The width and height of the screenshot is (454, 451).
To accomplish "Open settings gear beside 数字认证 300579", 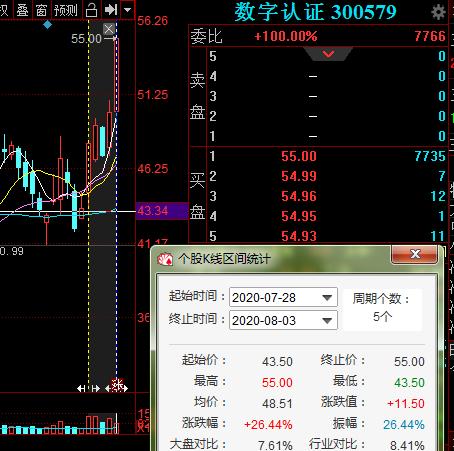I will click(x=438, y=12).
